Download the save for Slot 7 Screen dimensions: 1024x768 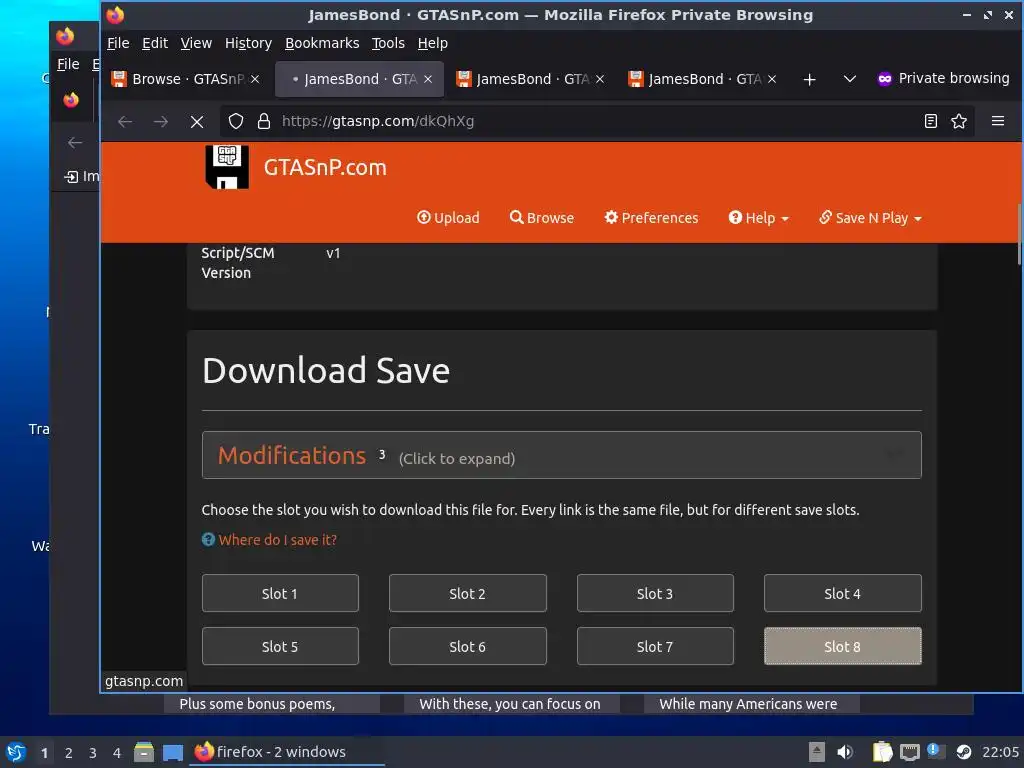[x=655, y=646]
